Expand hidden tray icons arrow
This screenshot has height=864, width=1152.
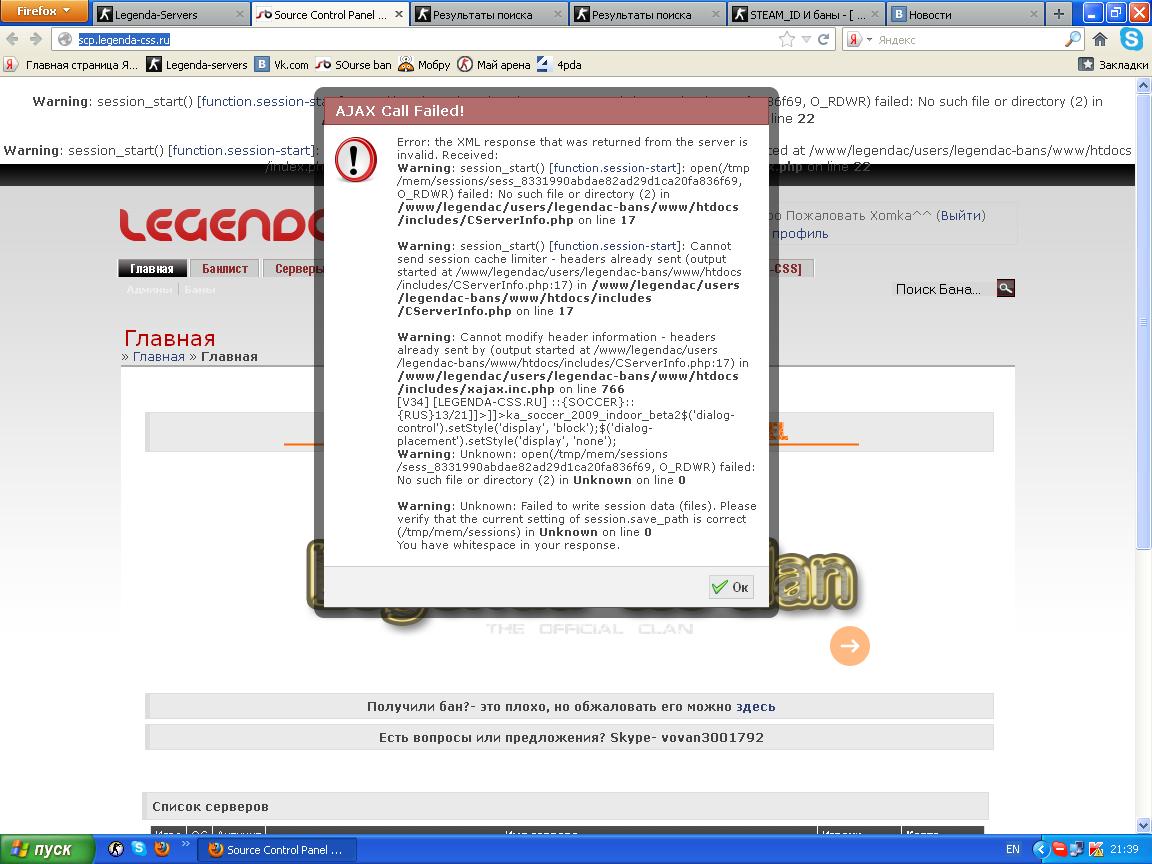tap(1040, 849)
